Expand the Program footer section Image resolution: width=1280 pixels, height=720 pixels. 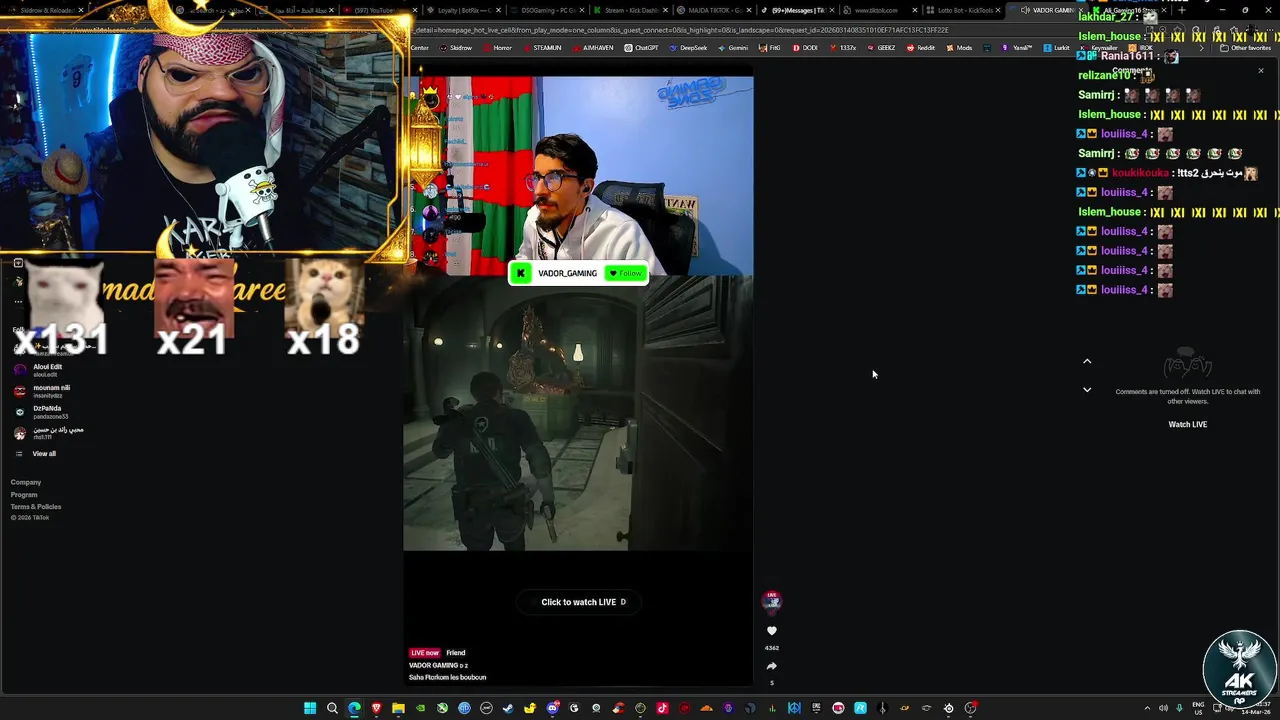pyautogui.click(x=24, y=494)
